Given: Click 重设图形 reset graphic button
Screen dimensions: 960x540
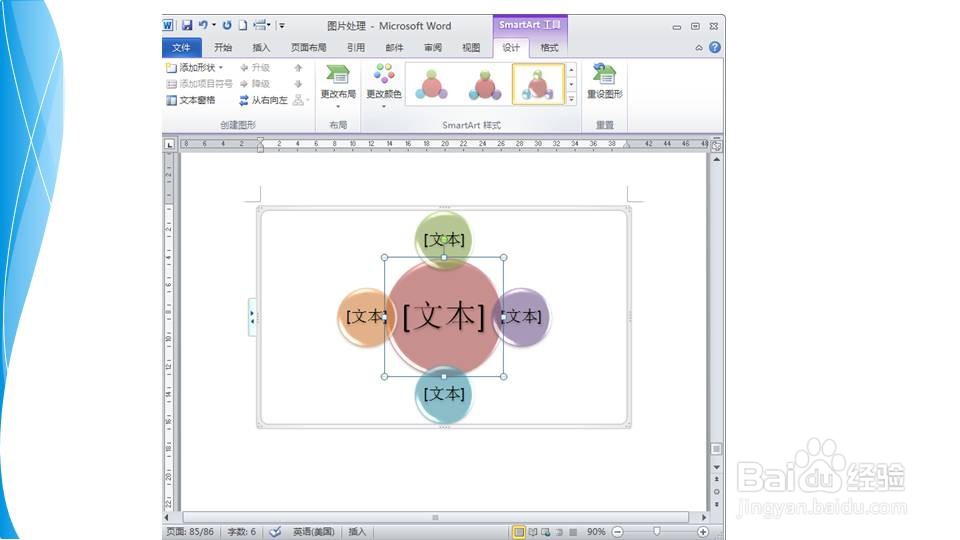Looking at the screenshot, I should [604, 81].
